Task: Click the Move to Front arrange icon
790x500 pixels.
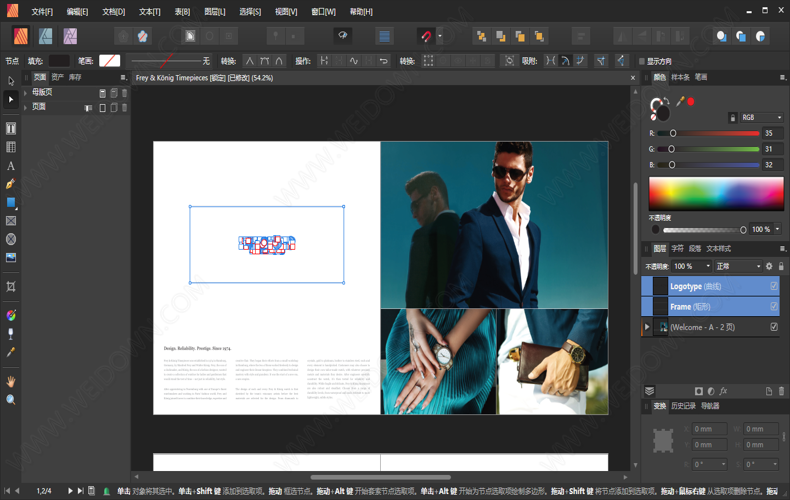Action: tap(539, 36)
